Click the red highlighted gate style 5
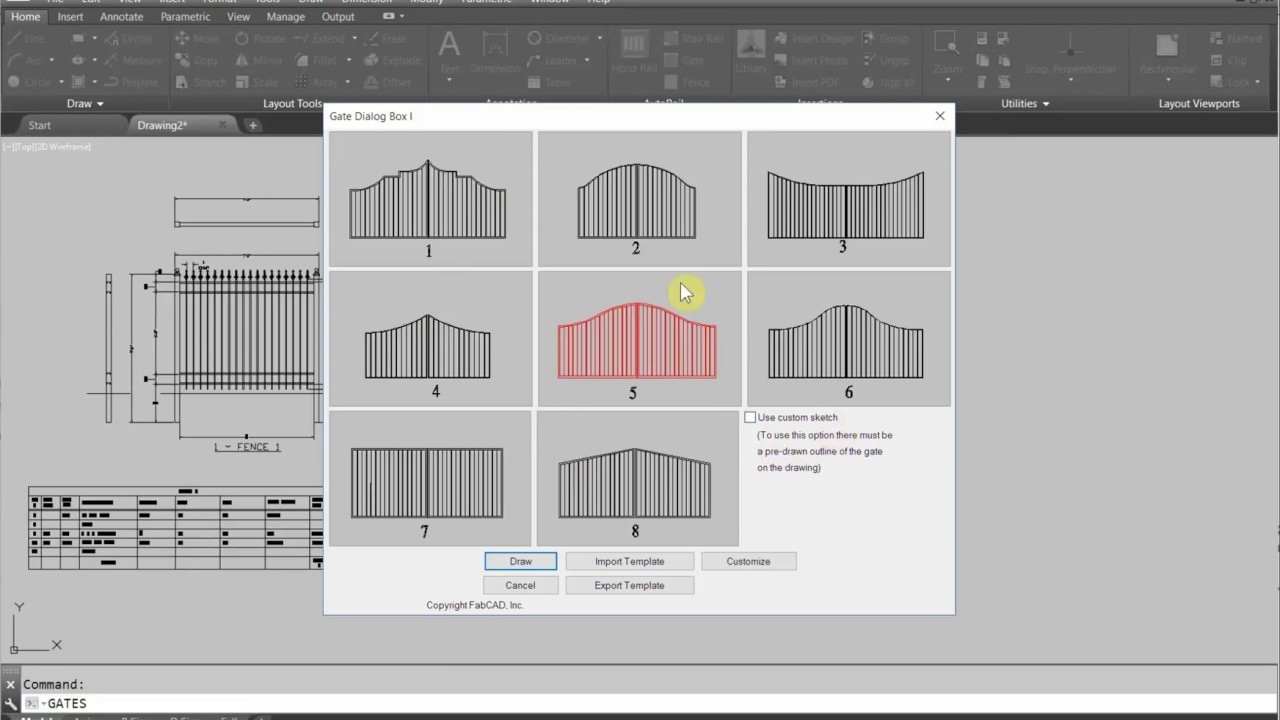1280x720 pixels. pos(639,339)
